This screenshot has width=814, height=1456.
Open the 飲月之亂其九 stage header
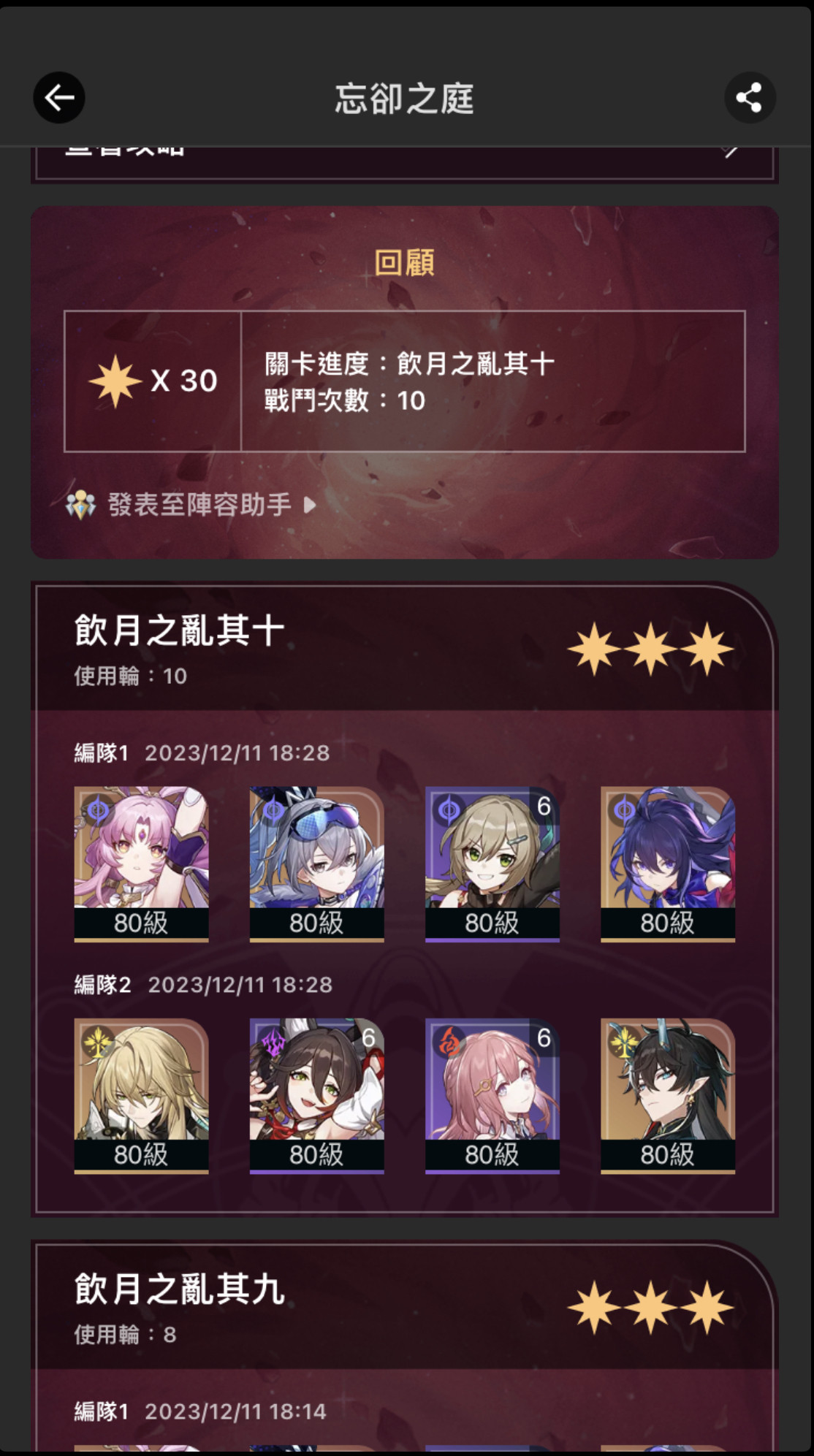(x=405, y=1306)
